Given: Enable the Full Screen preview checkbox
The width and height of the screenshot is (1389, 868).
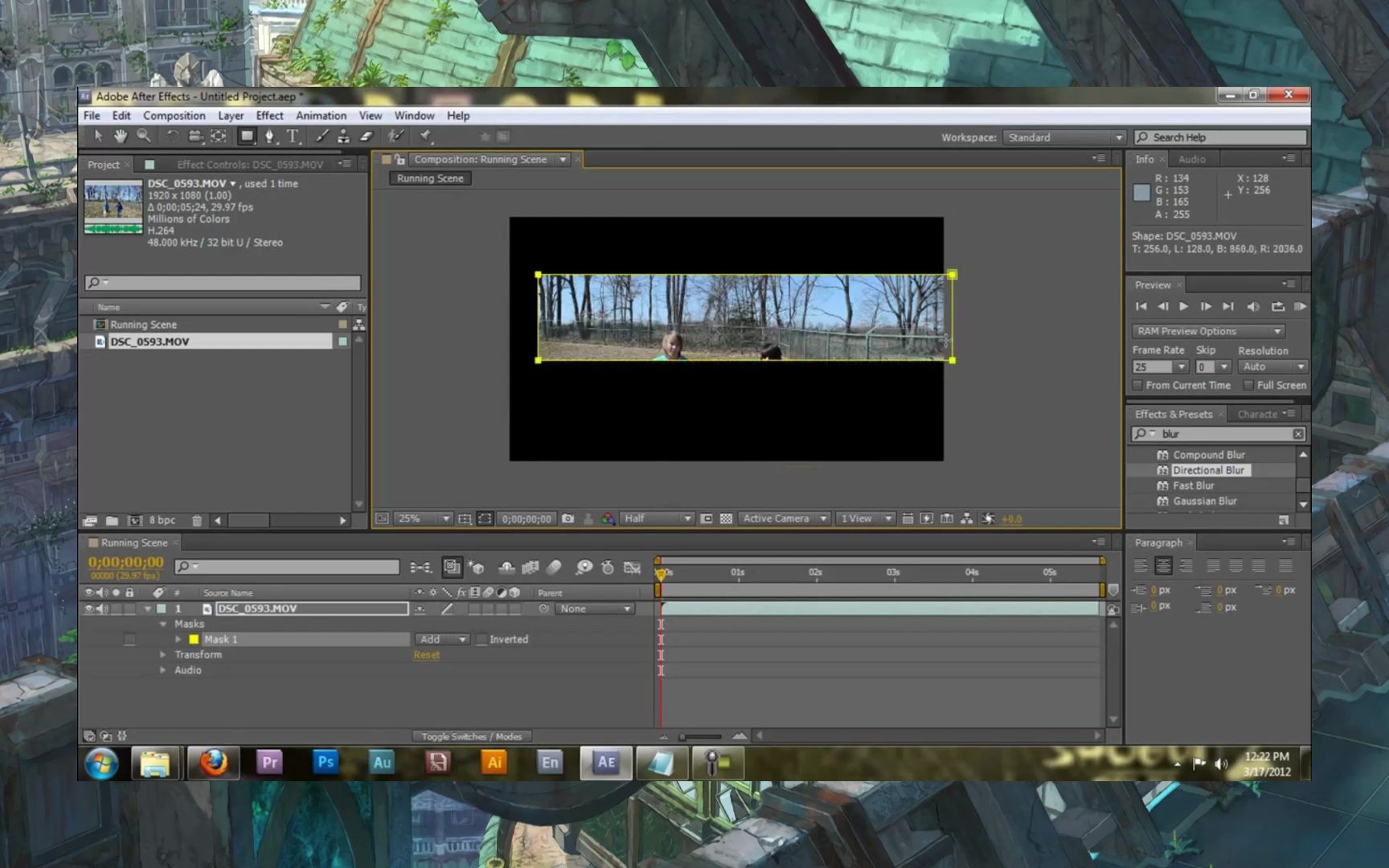Looking at the screenshot, I should 1248,386.
